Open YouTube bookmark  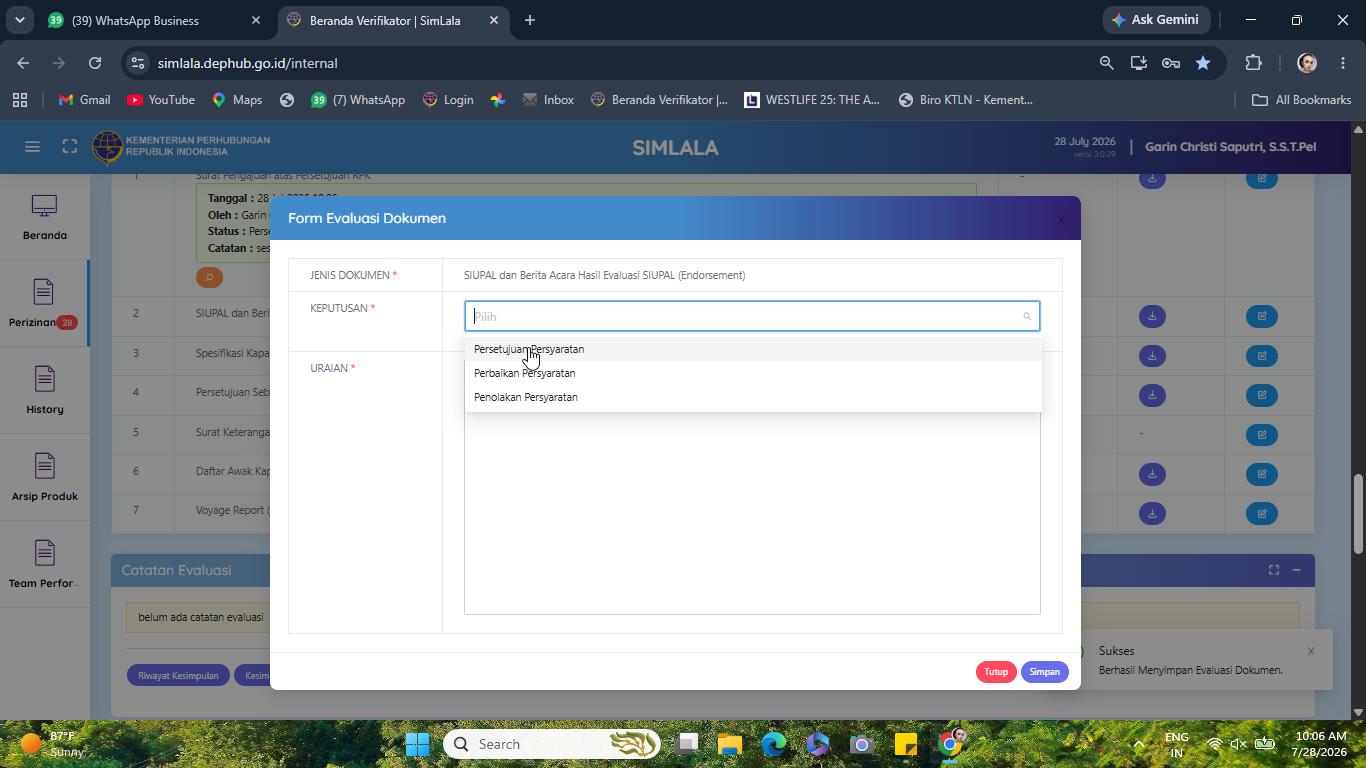pyautogui.click(x=161, y=100)
